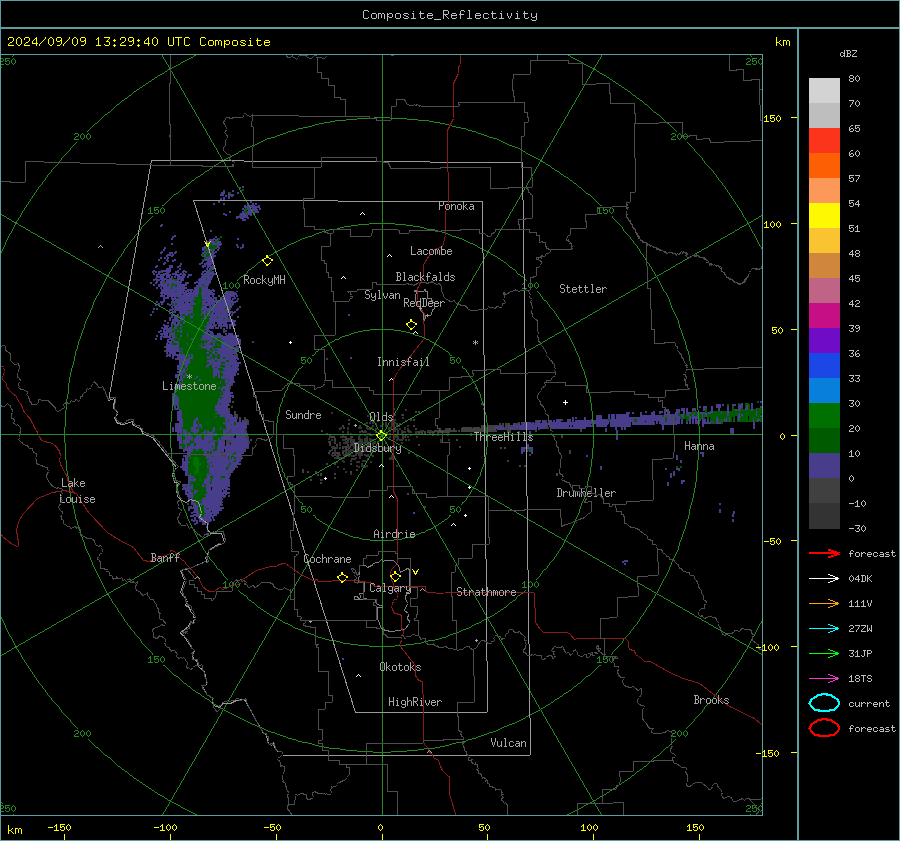This screenshot has width=900, height=841.
Task: Select the red 60 dBZ color swatch
Action: 824,140
